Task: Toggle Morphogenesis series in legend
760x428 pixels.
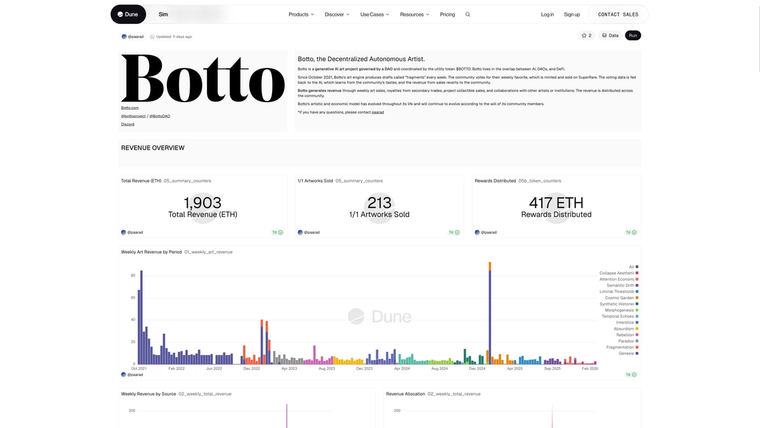Action: (x=621, y=310)
